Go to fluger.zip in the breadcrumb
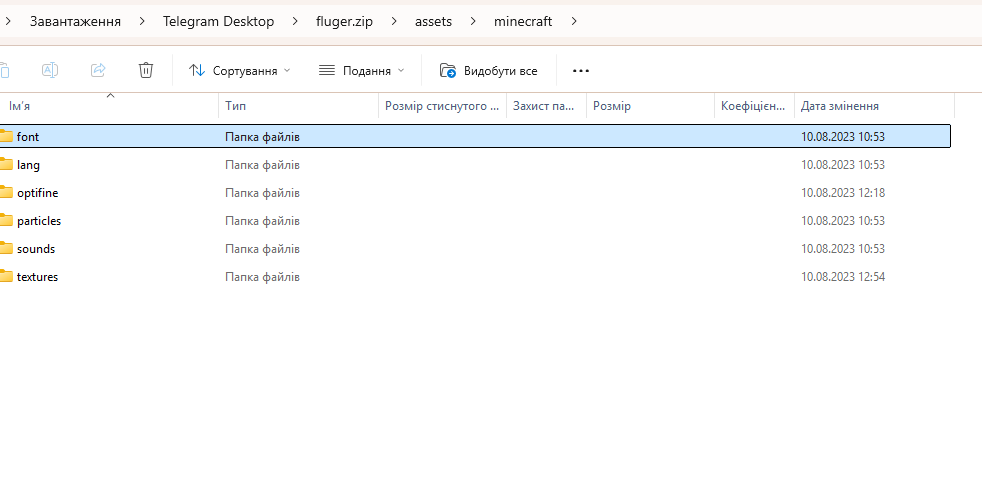 click(x=344, y=21)
